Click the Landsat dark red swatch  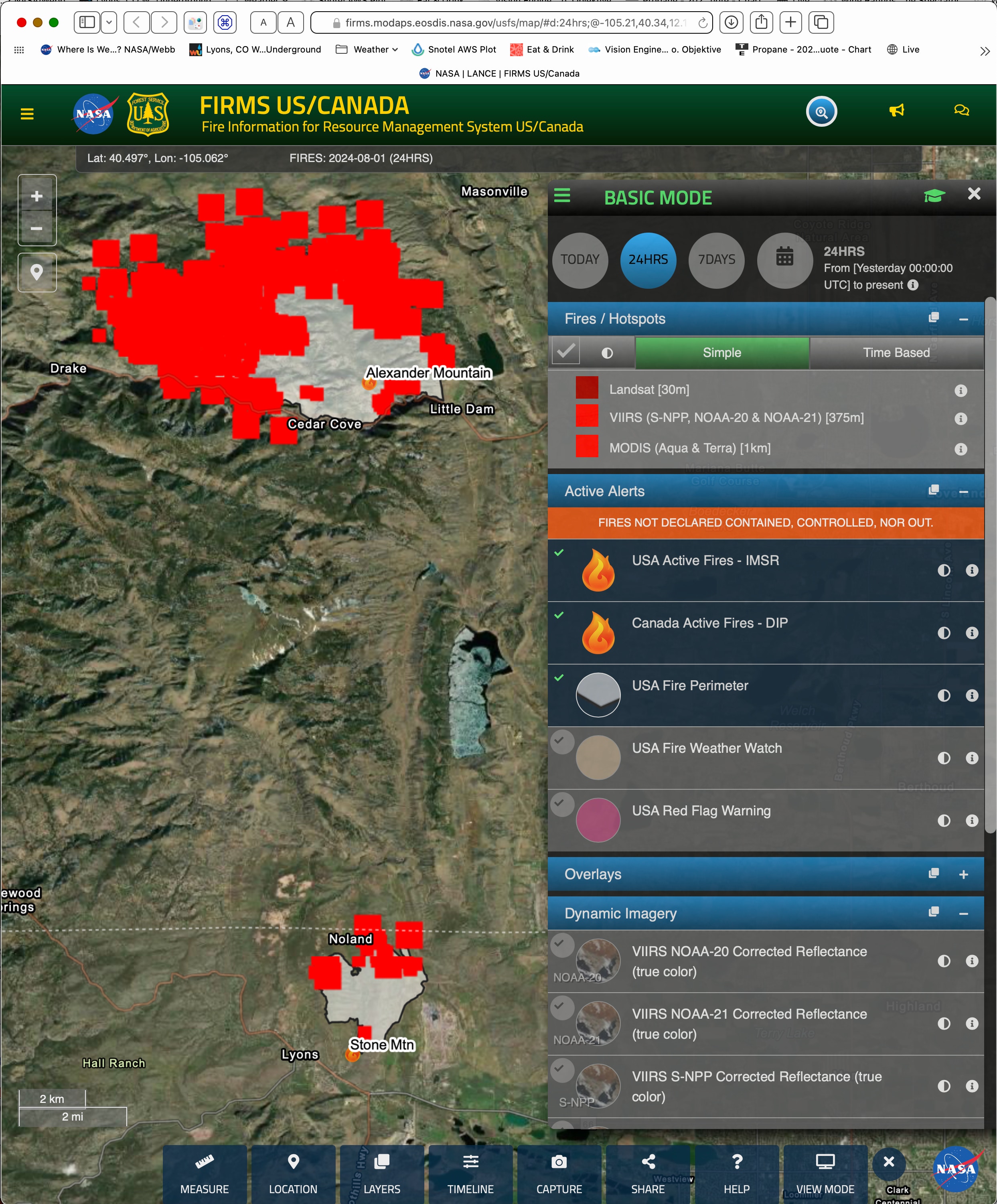click(587, 387)
